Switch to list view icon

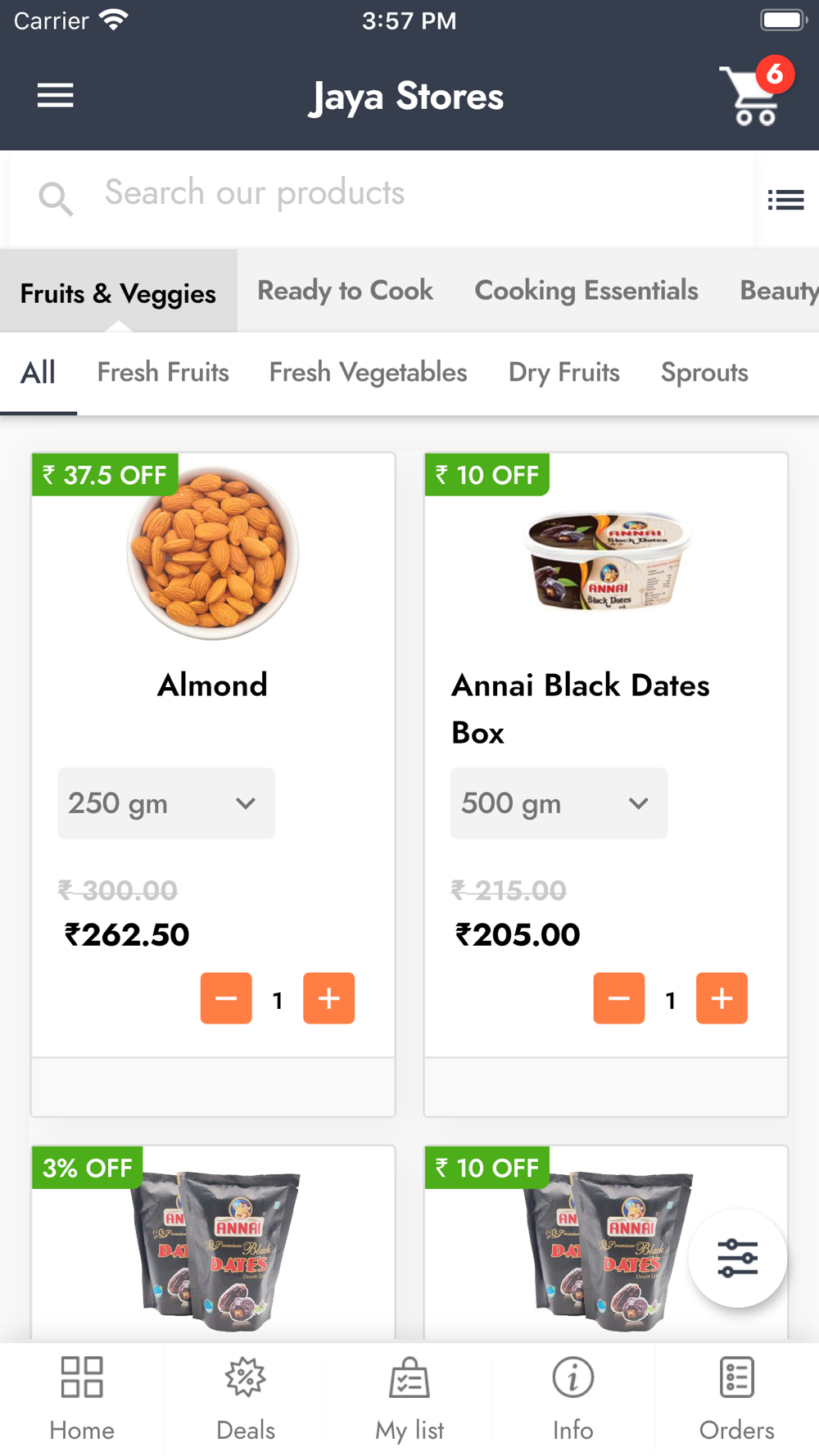pos(785,199)
